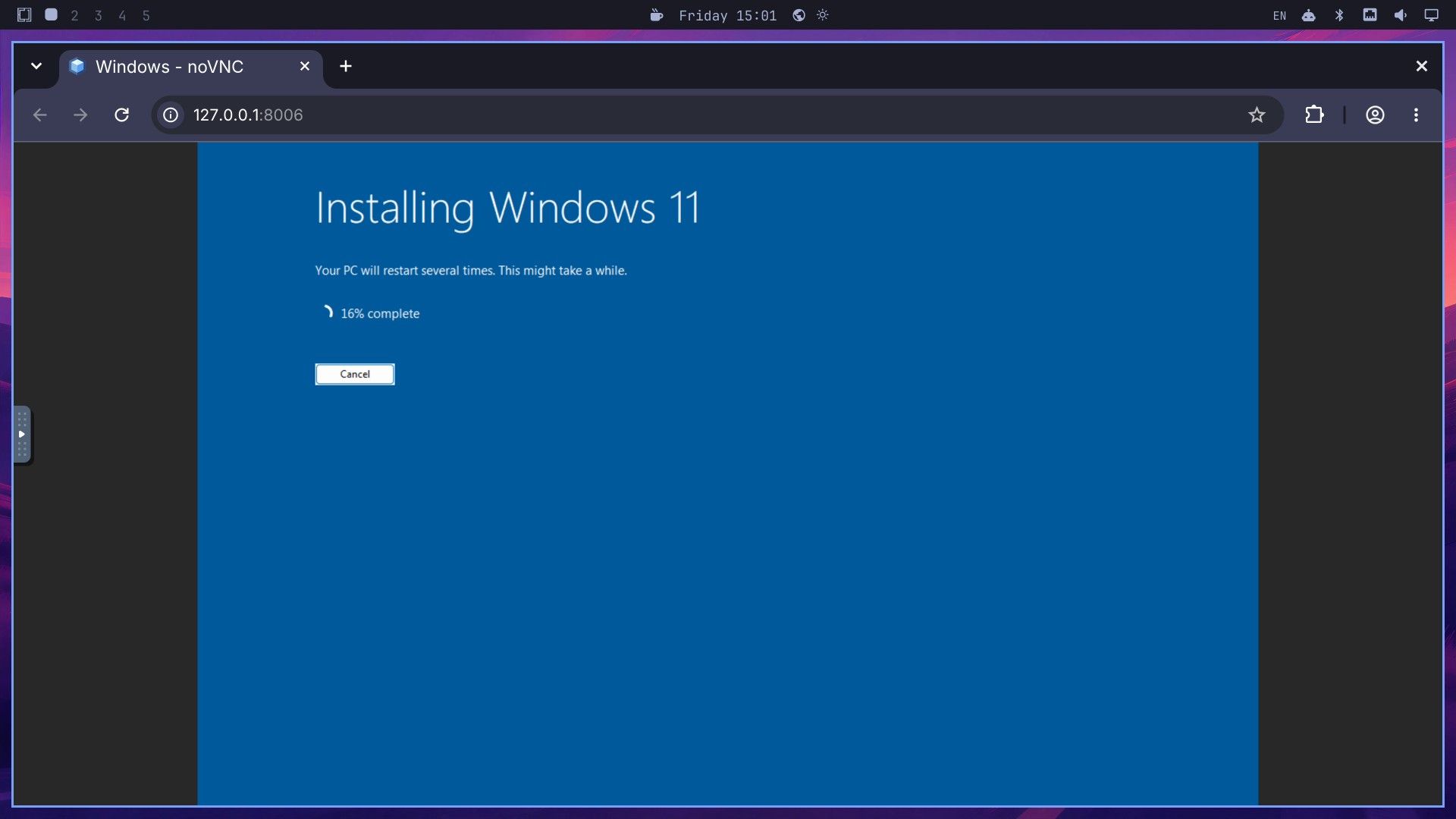1456x819 pixels.
Task: Open the tab search dropdown chevron
Action: [x=36, y=66]
